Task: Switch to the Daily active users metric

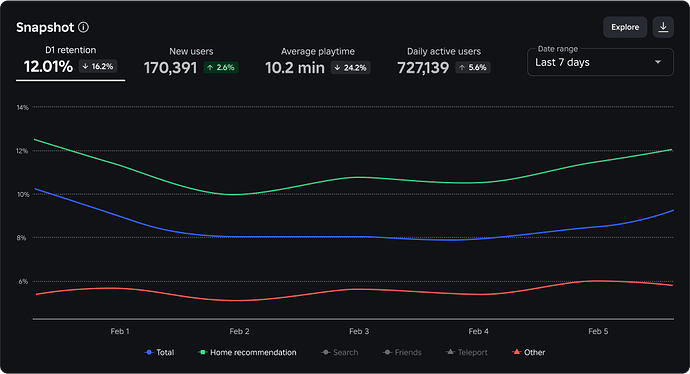Action: point(444,62)
